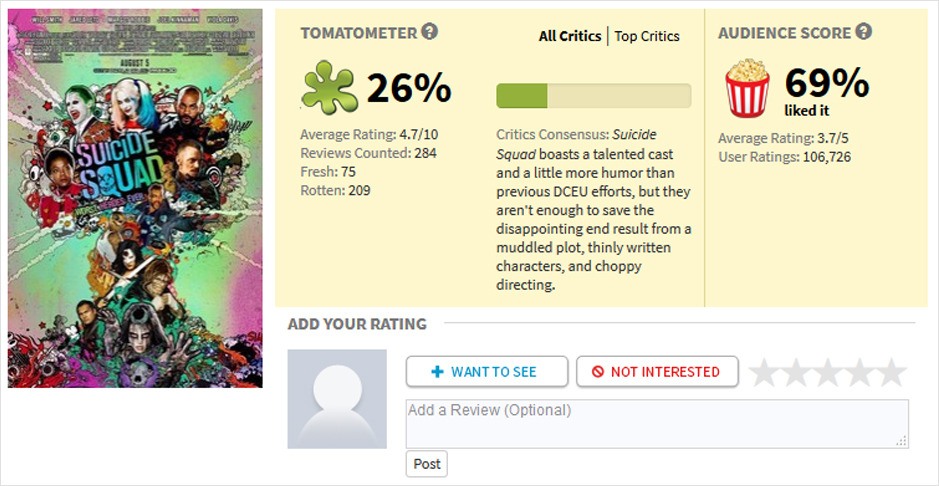Click the gray user avatar placeholder
Image resolution: width=939 pixels, height=486 pixels.
[337, 399]
